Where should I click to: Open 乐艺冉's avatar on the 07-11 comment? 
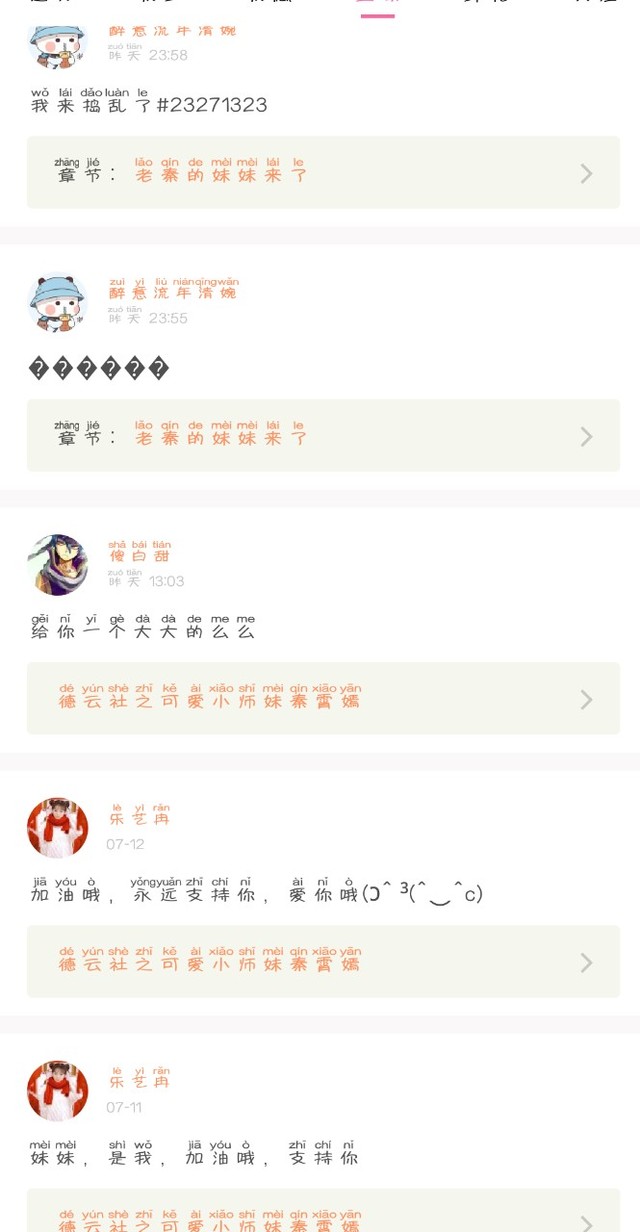[x=58, y=1091]
